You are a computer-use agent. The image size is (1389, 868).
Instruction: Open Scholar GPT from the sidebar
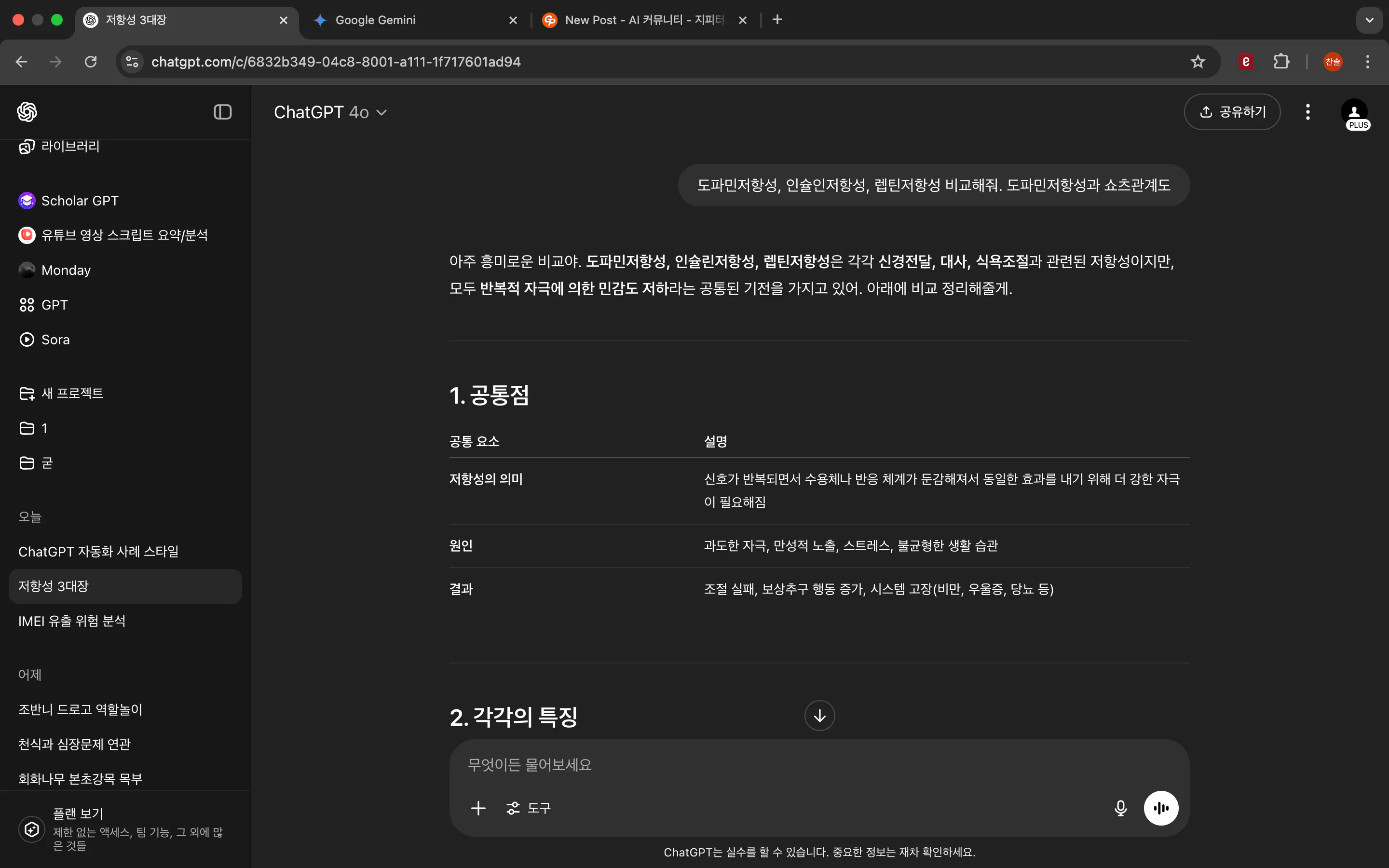[x=79, y=200]
